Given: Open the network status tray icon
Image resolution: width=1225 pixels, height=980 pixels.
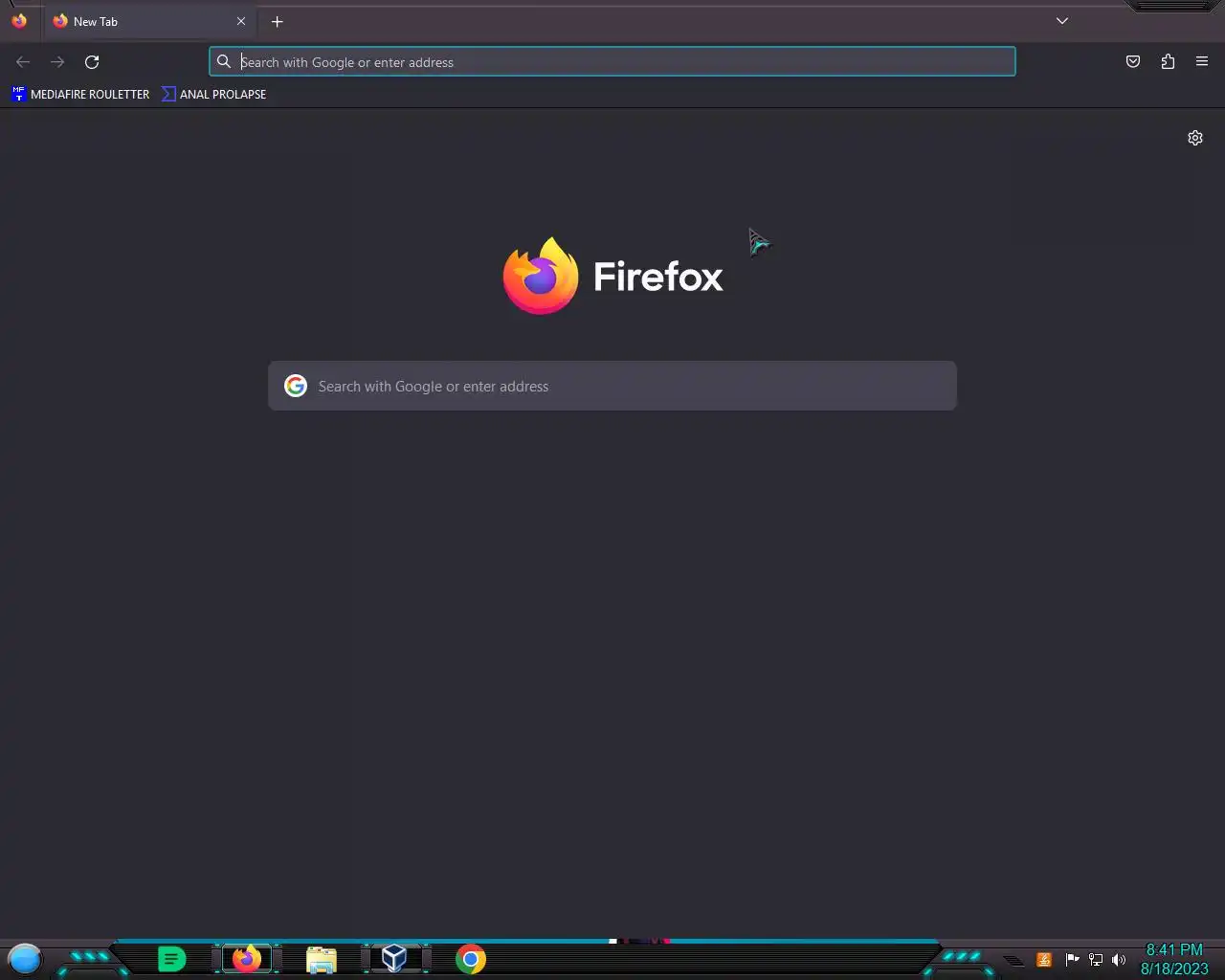Looking at the screenshot, I should coord(1096,959).
